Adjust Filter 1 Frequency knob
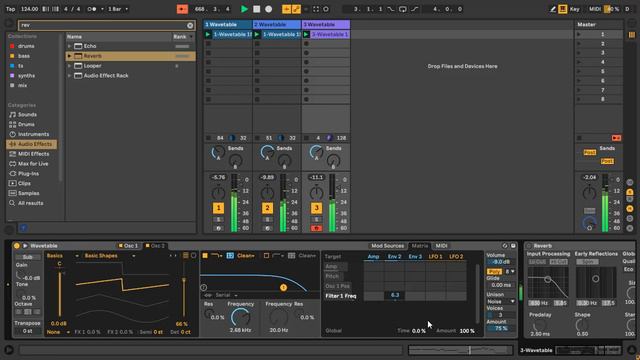 pos(240,317)
